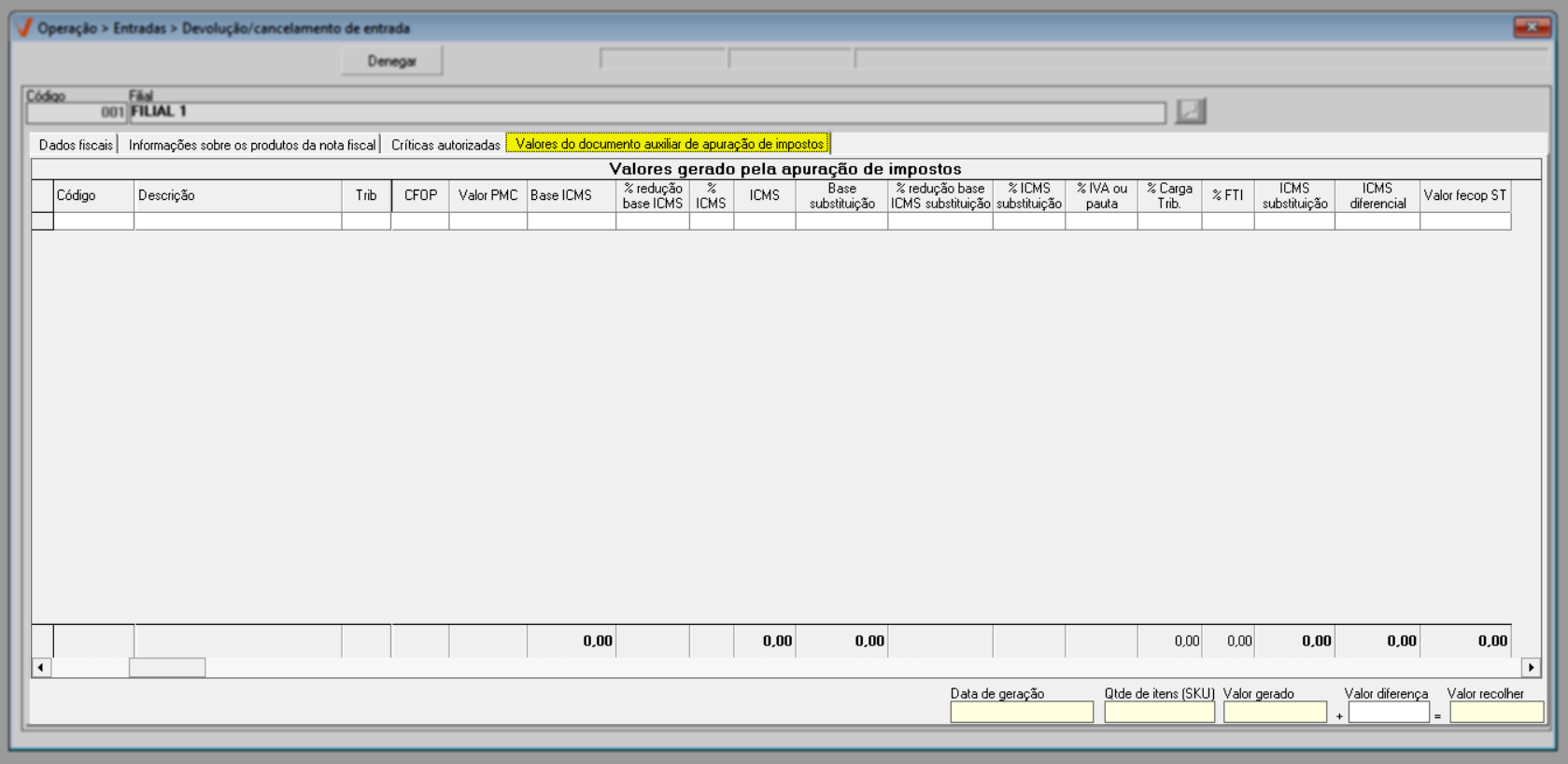
Task: Click the Qtde de itens (SKU) field
Action: 1158,713
